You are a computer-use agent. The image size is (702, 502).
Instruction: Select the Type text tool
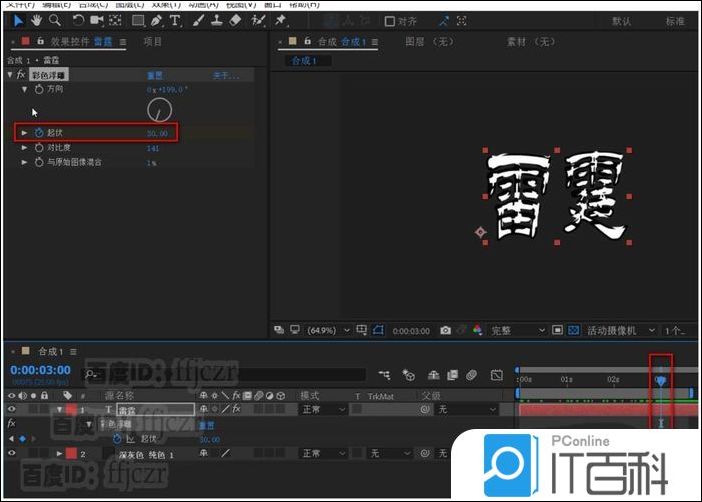click(x=175, y=20)
